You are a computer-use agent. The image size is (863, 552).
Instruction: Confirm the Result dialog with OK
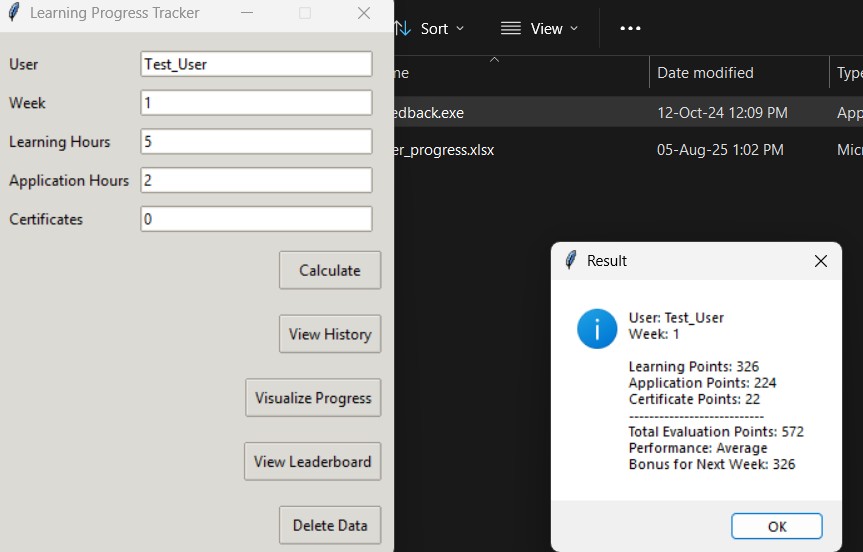(776, 526)
